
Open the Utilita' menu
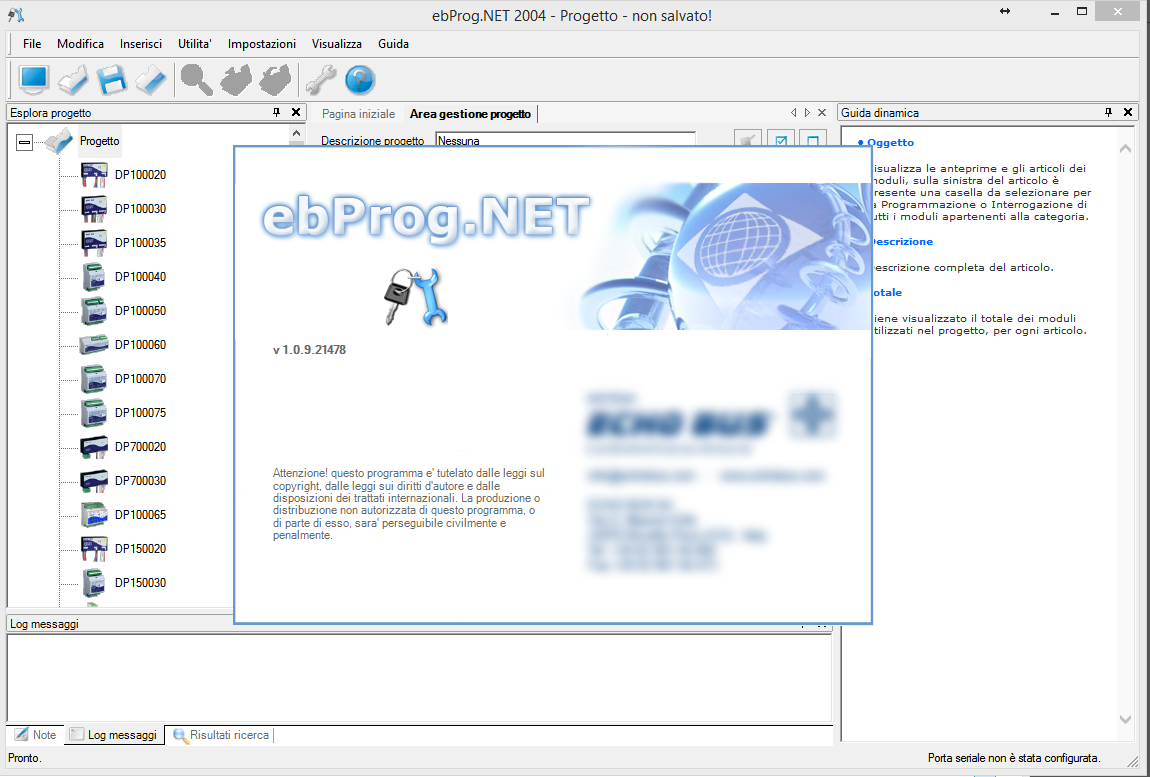[195, 44]
